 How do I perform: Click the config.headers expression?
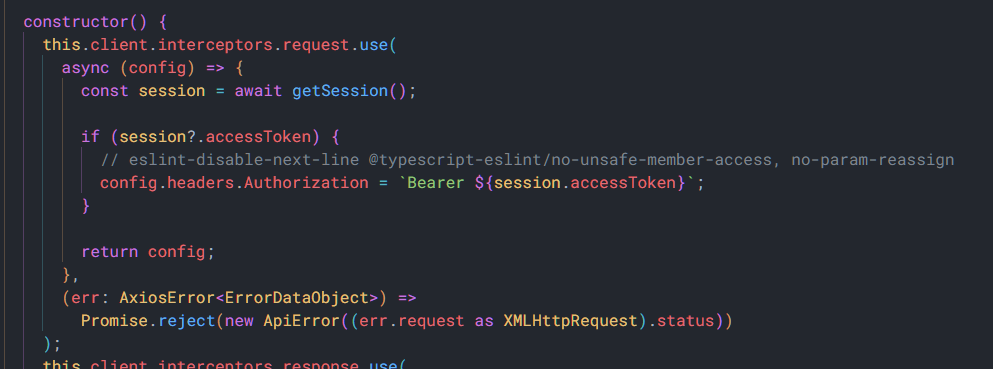(x=167, y=183)
